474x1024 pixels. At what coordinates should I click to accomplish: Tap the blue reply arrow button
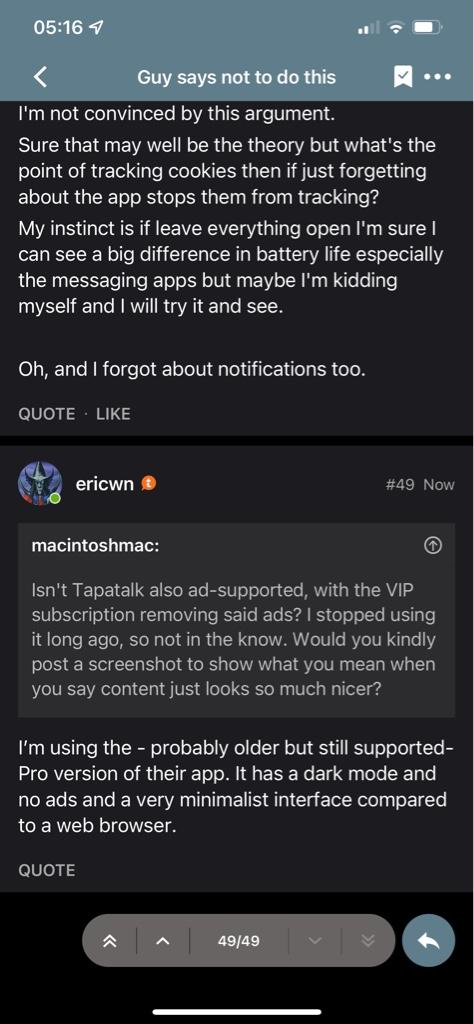[x=428, y=940]
